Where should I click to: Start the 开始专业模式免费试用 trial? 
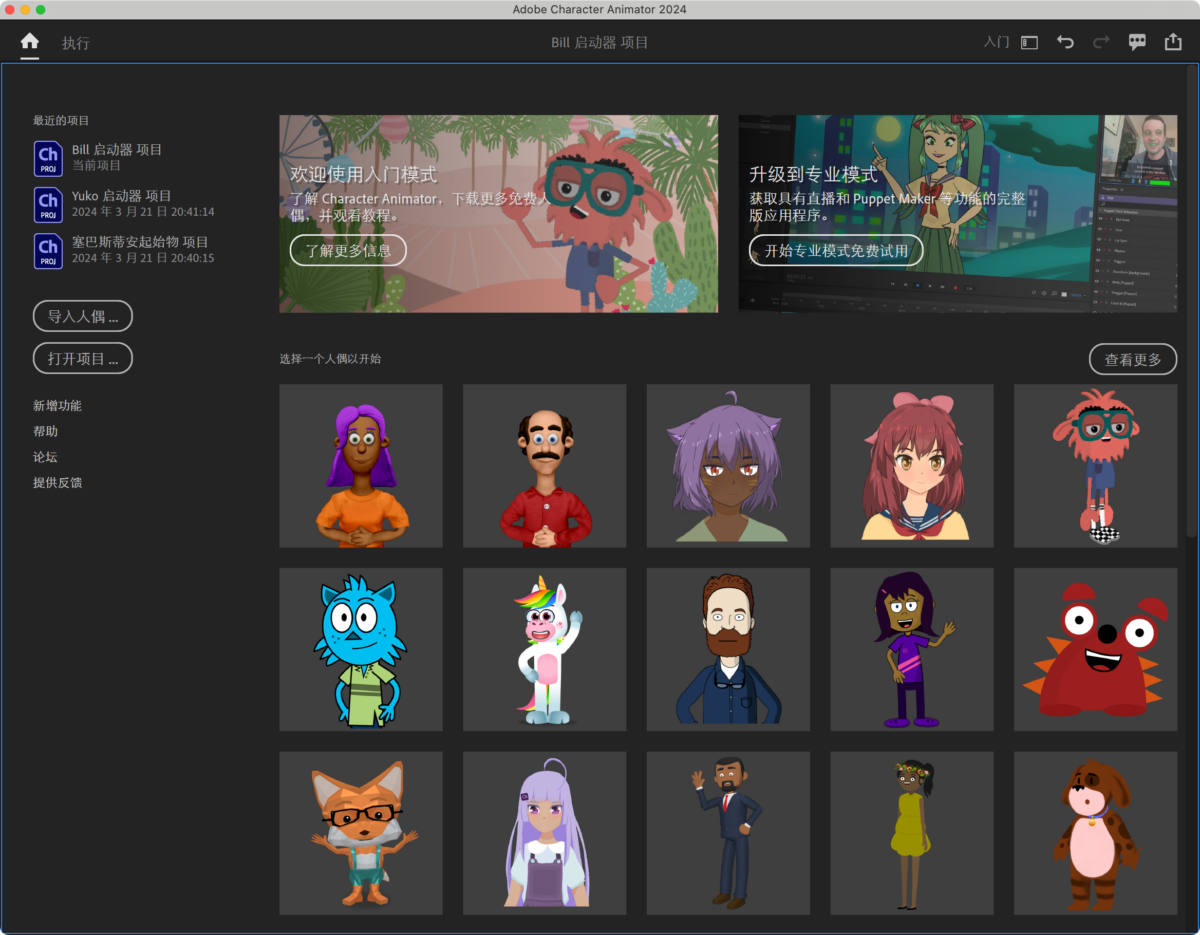(x=836, y=250)
